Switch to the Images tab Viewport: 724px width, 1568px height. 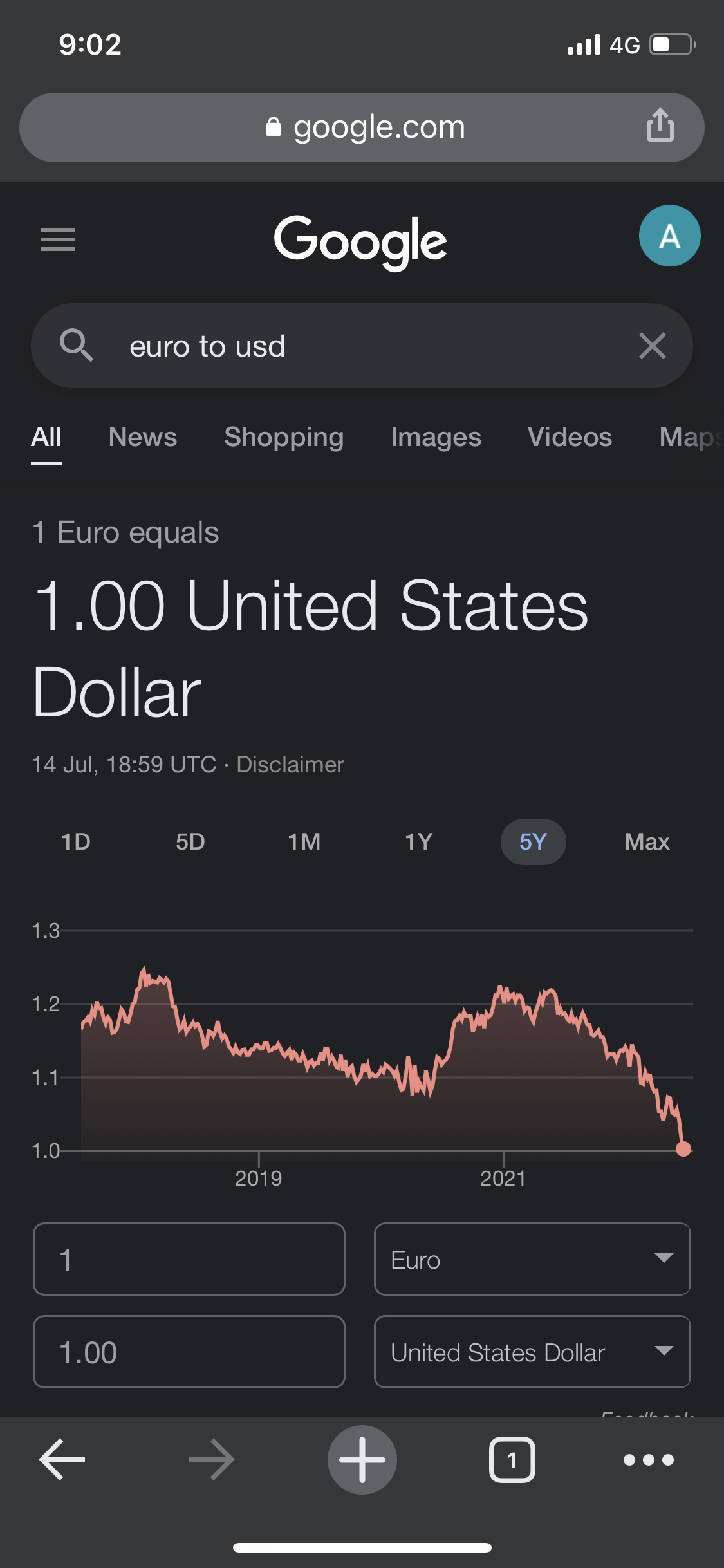(x=436, y=437)
